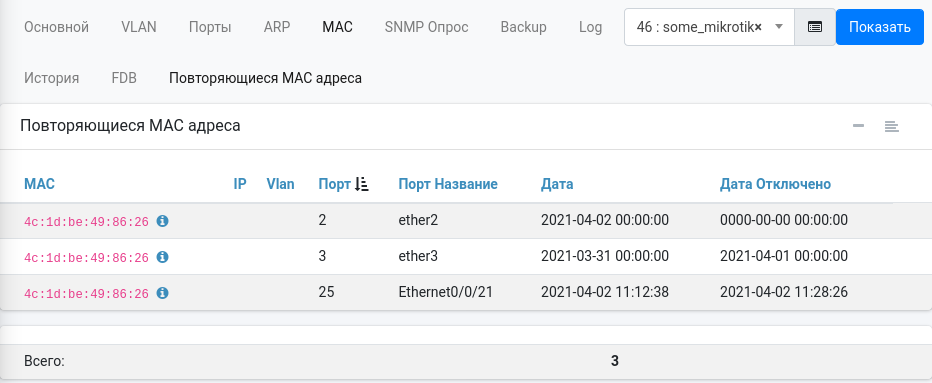Go to the VLAN tab
This screenshot has height=383, width=932.
tap(138, 27)
